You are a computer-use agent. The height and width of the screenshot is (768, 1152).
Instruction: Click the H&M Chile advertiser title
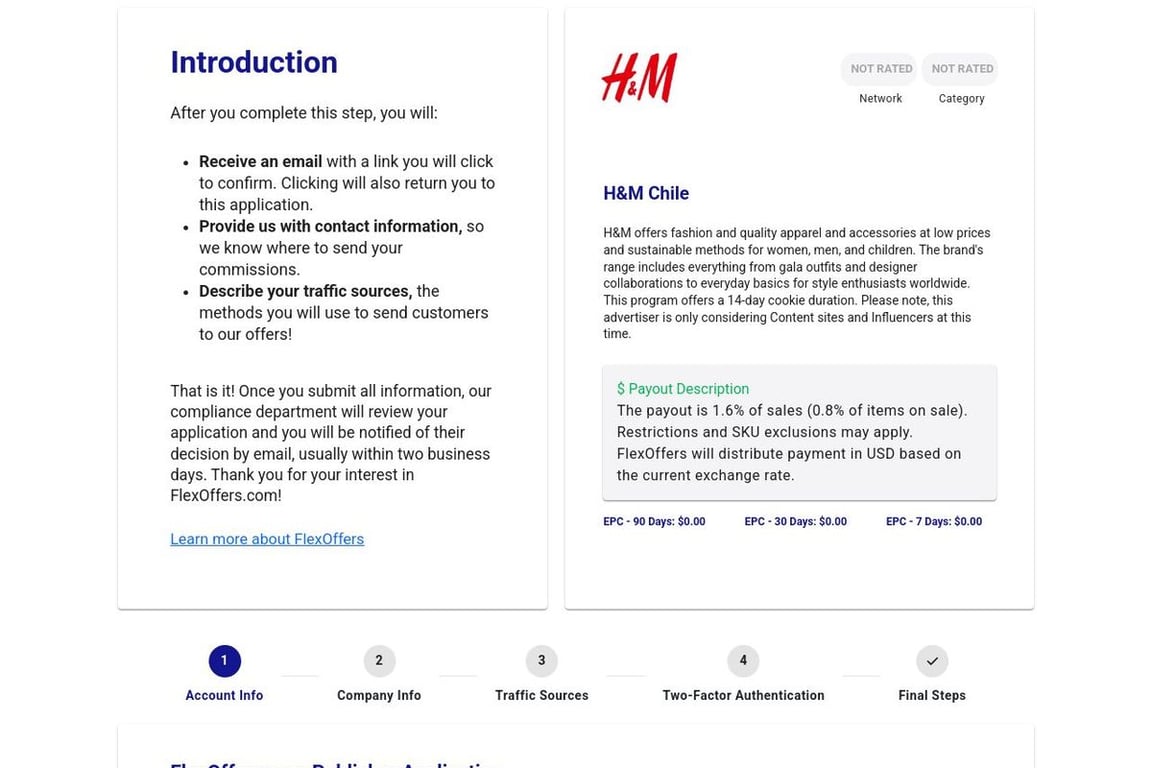646,193
